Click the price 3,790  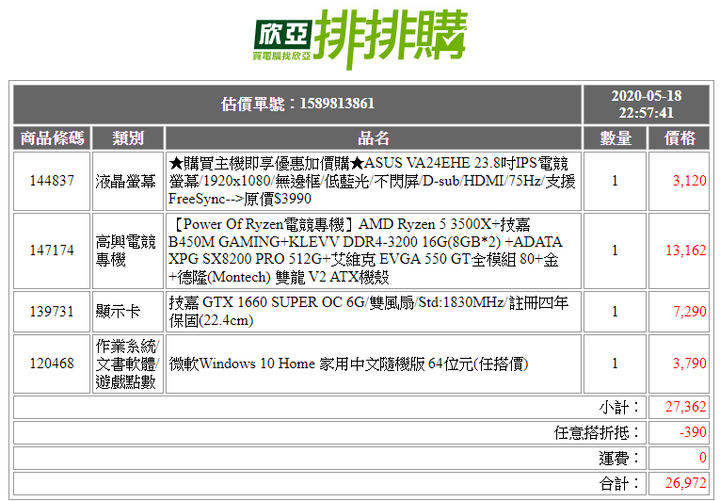(x=689, y=364)
